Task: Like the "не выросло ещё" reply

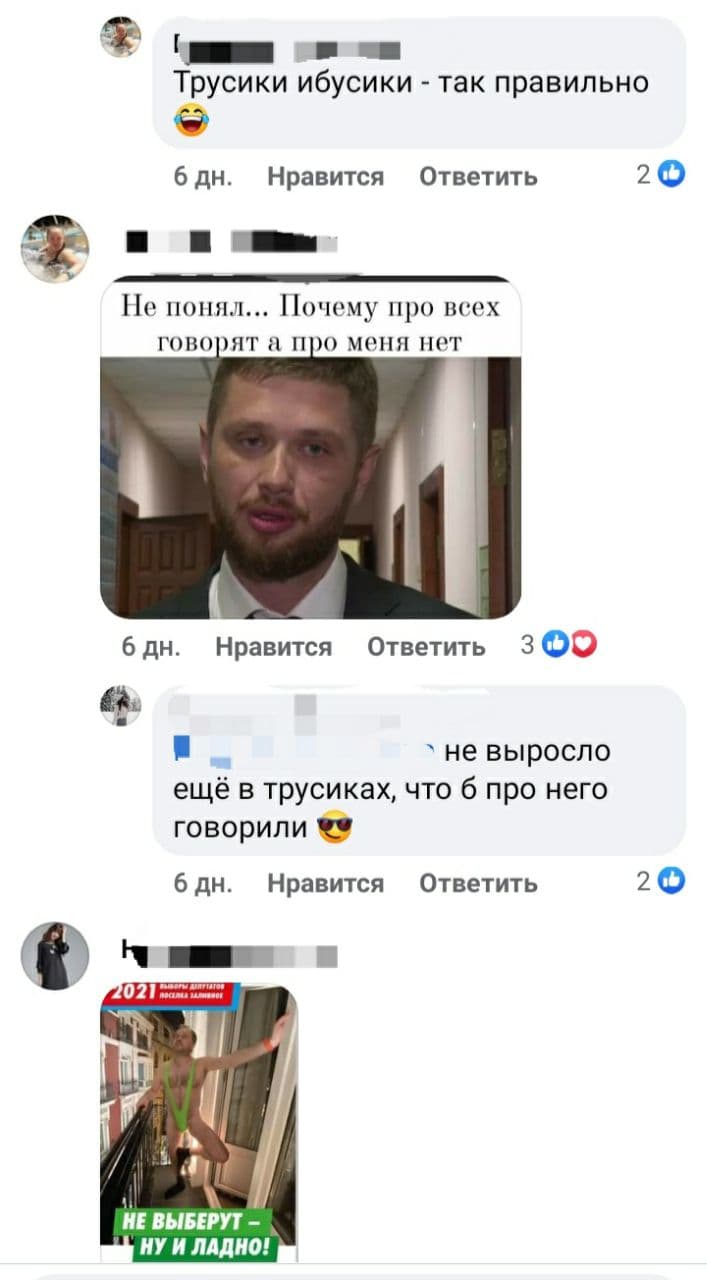Action: [x=325, y=883]
